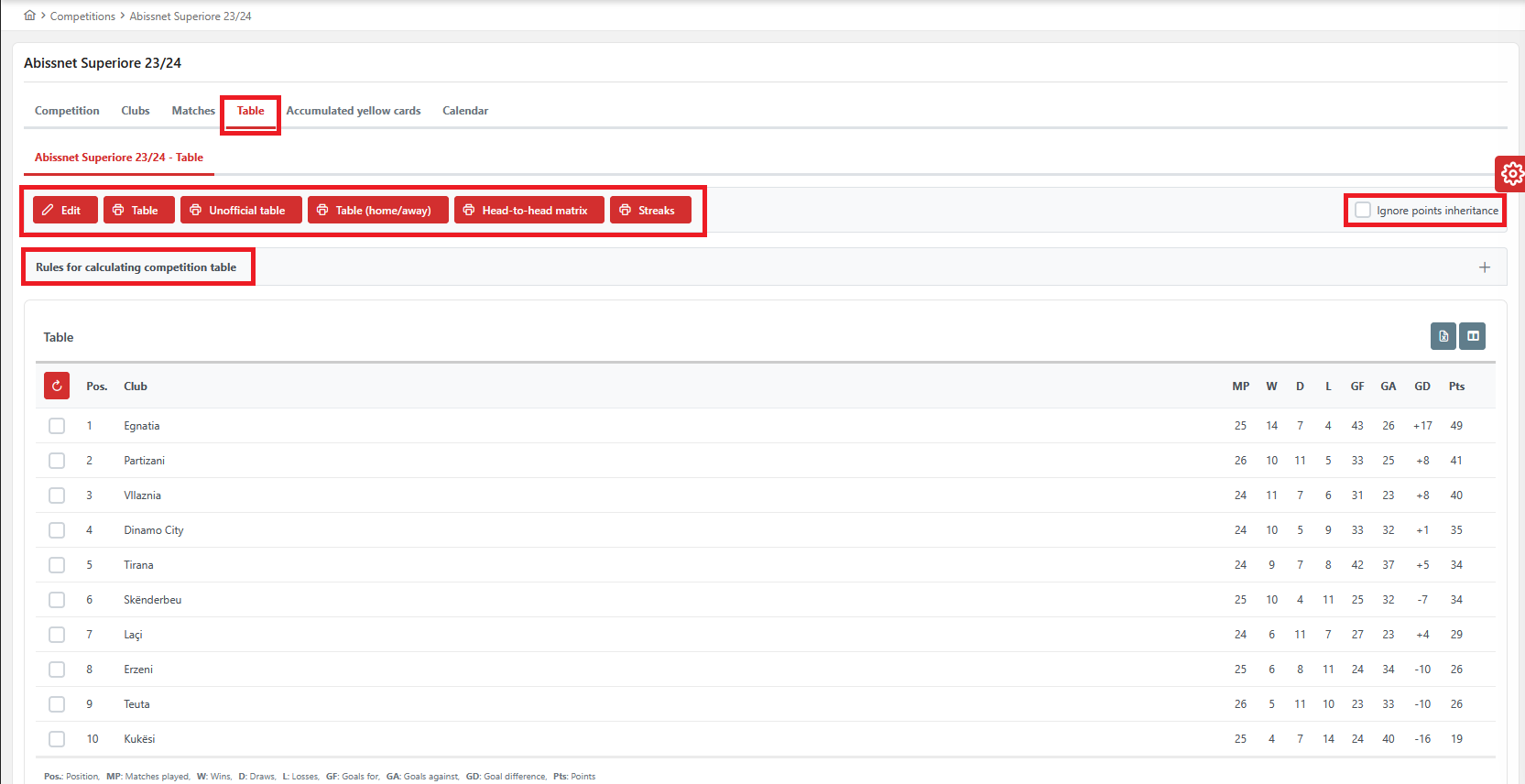Click the red refresh table icon
1525x784 pixels.
coord(57,386)
